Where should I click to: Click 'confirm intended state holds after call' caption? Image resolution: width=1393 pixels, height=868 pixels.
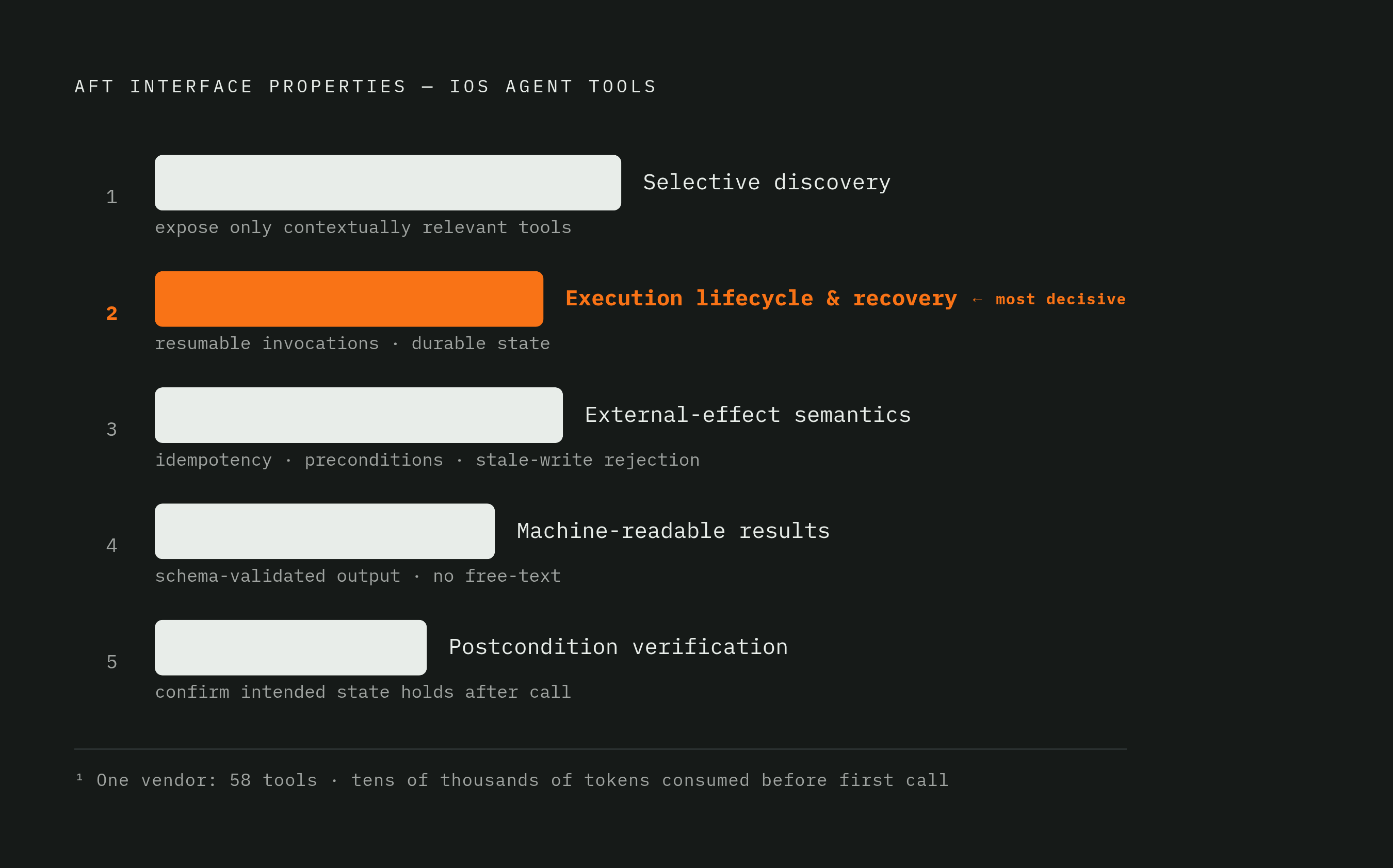tap(363, 692)
